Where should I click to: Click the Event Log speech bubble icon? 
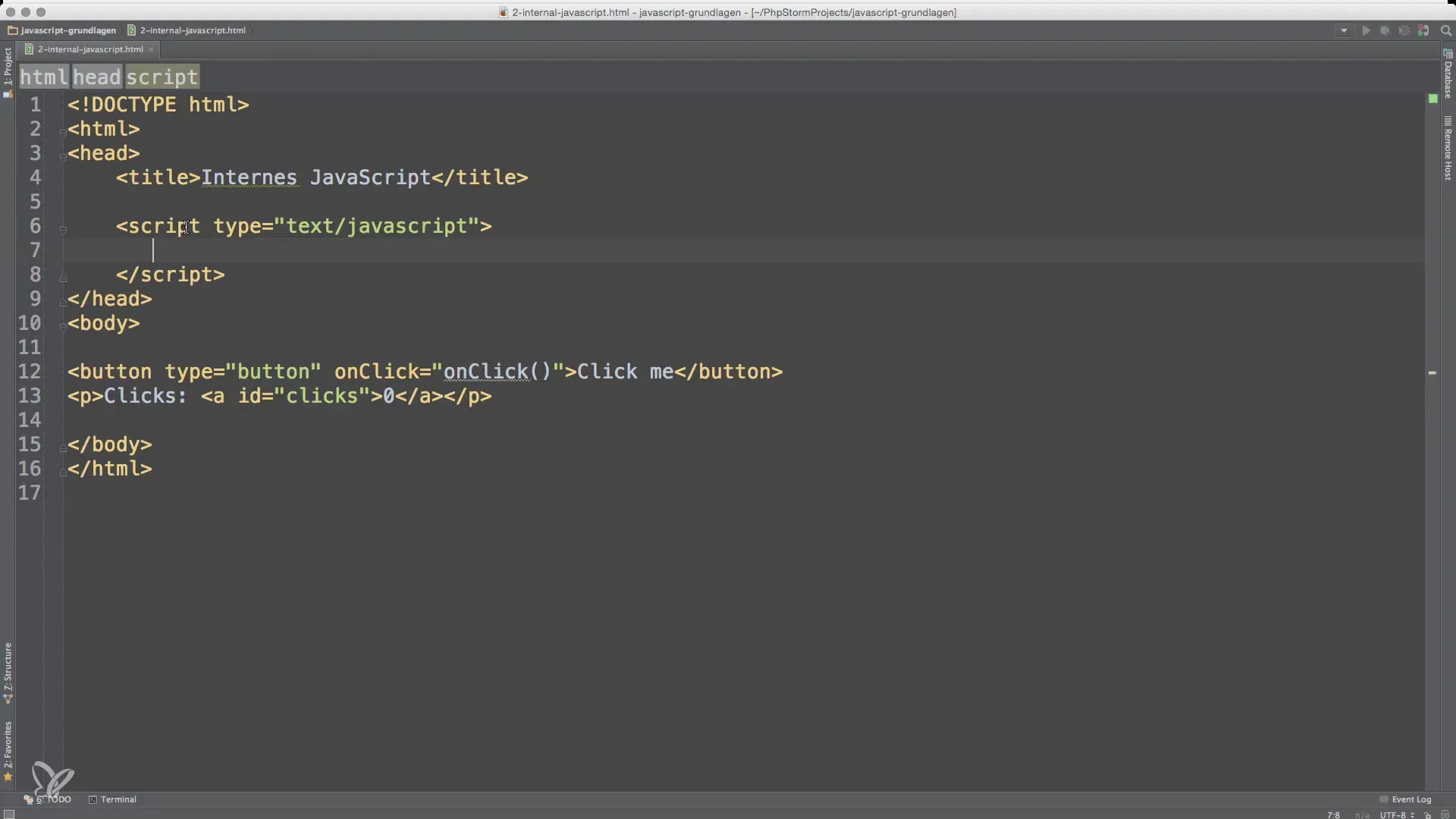(1383, 799)
